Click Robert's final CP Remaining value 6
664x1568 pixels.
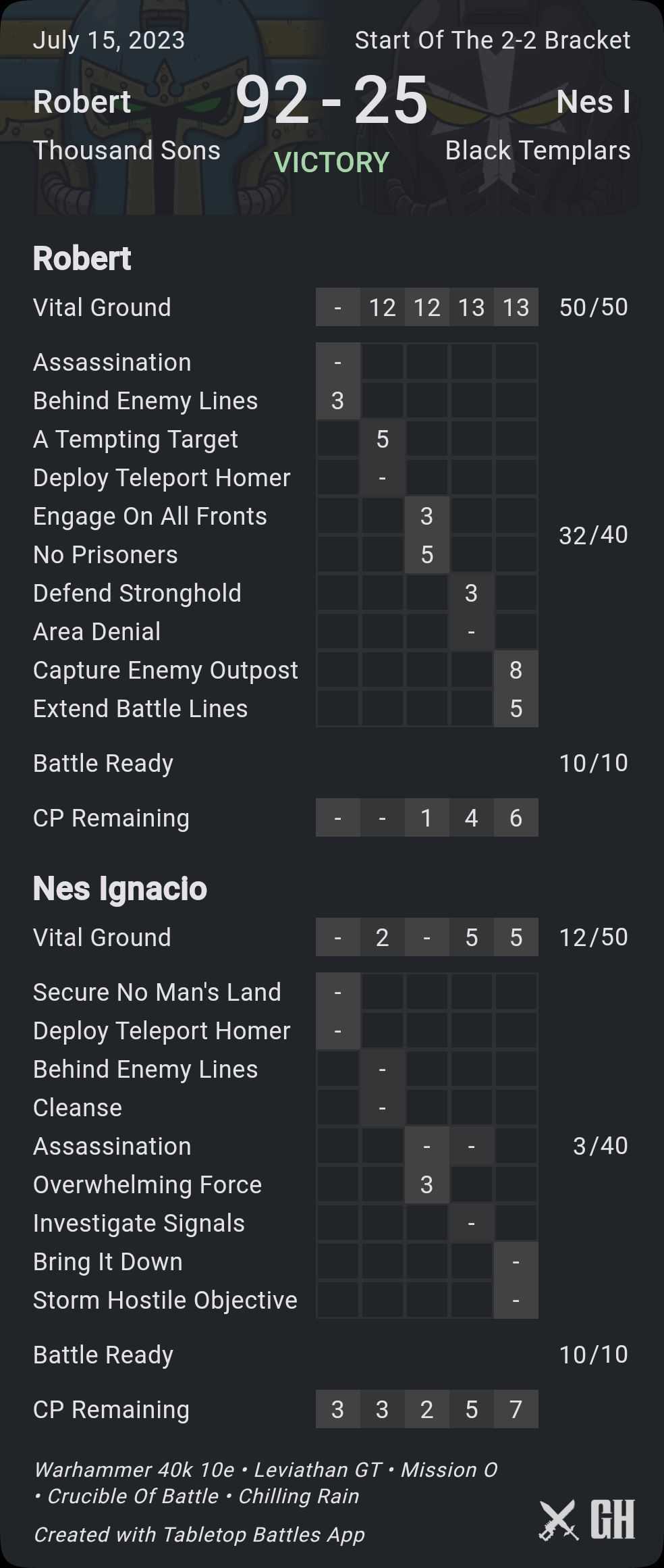pyautogui.click(x=516, y=818)
